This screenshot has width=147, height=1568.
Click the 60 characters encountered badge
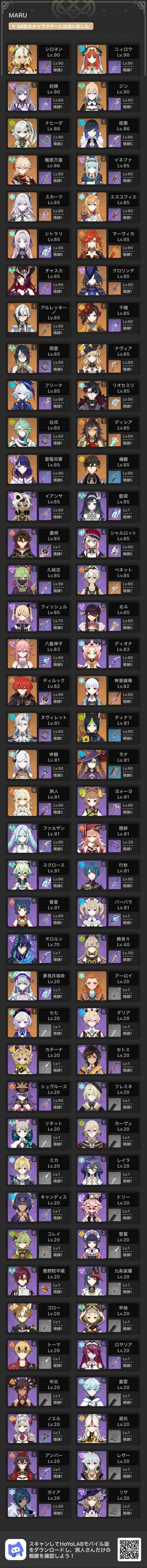point(50,27)
